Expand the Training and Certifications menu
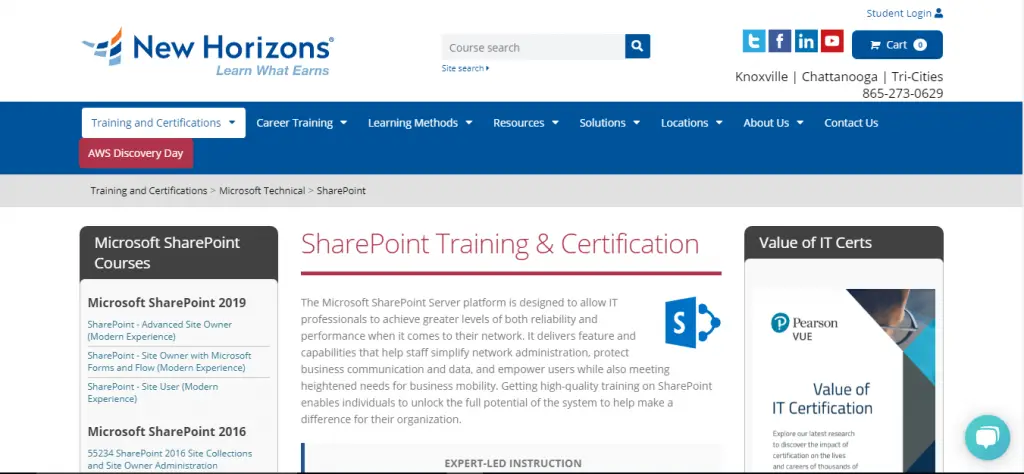The height and width of the screenshot is (474, 1024). [163, 123]
